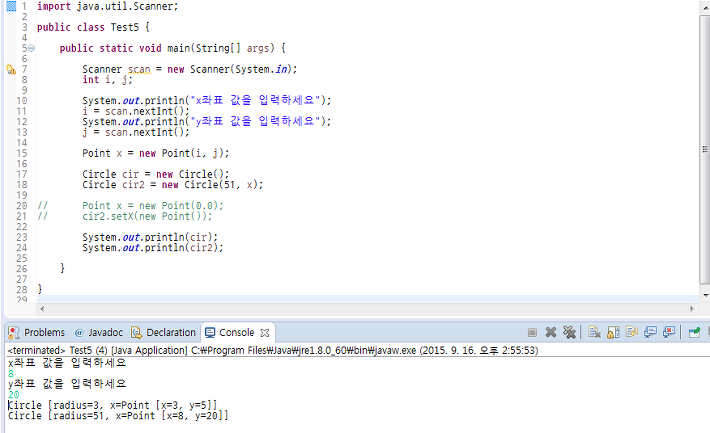Click the editor horizontal scrollbar left arrow

tap(42, 309)
